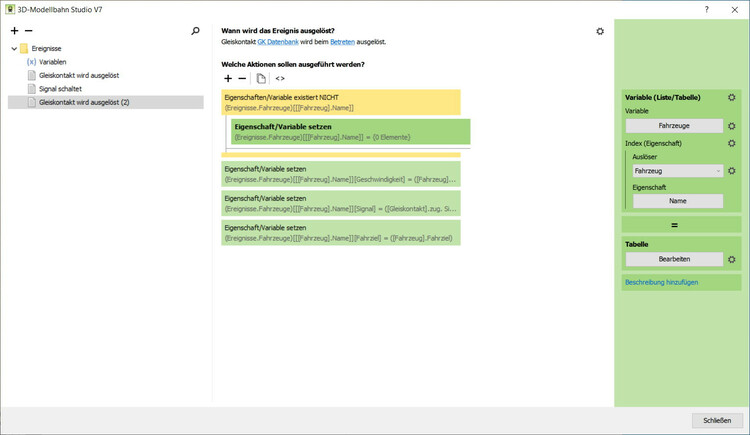
Task: Delete the selected action with the minus icon
Action: click(x=242, y=78)
